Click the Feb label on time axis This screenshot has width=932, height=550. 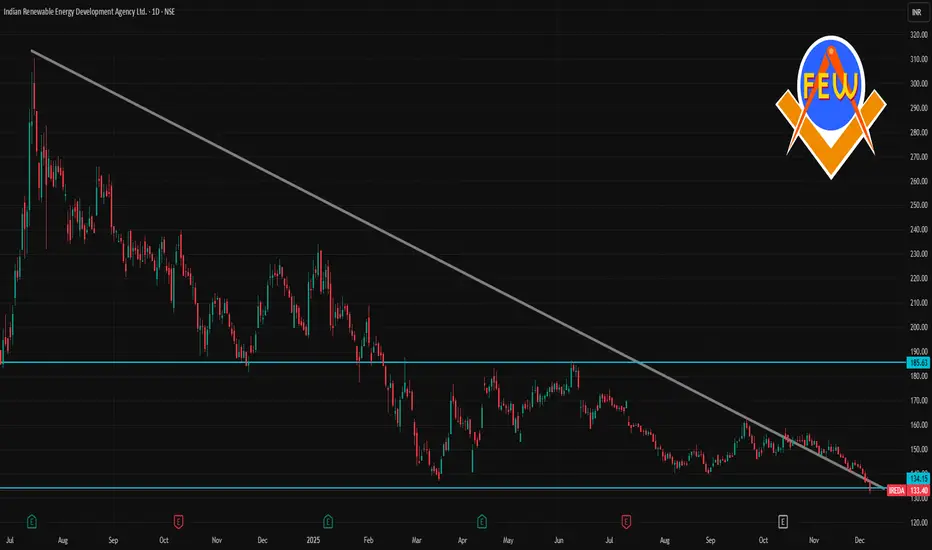(x=369, y=540)
